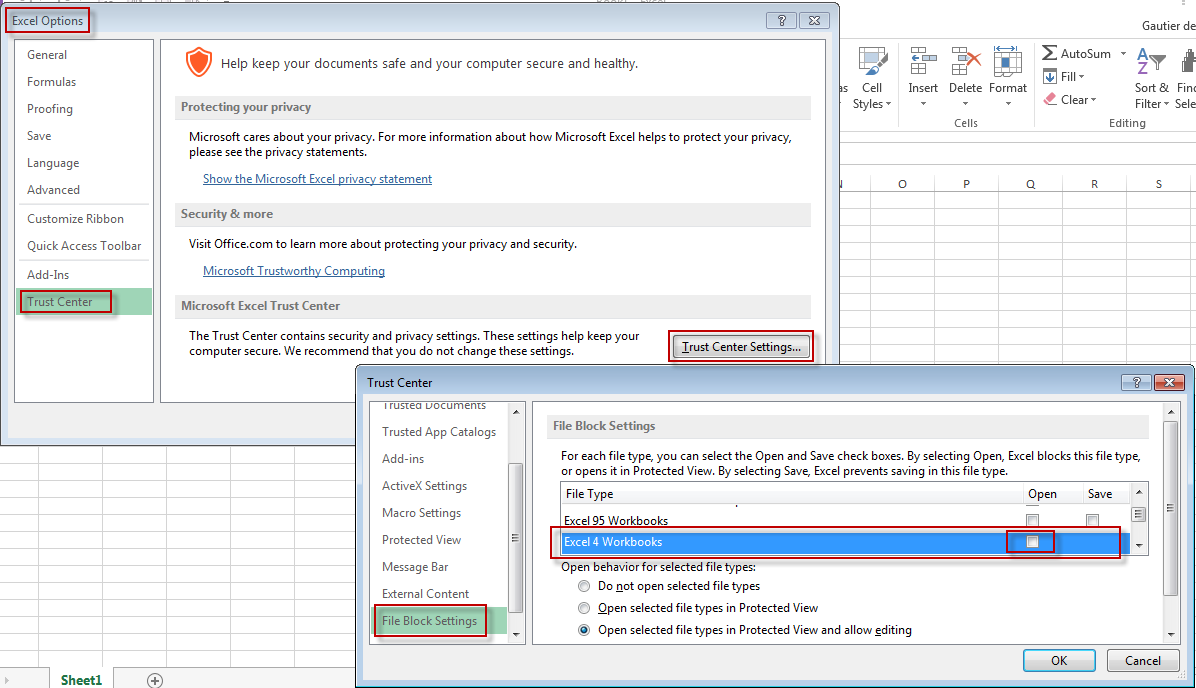This screenshot has height=688, width=1196.
Task: Click Trust Center Settings button
Action: tap(741, 347)
